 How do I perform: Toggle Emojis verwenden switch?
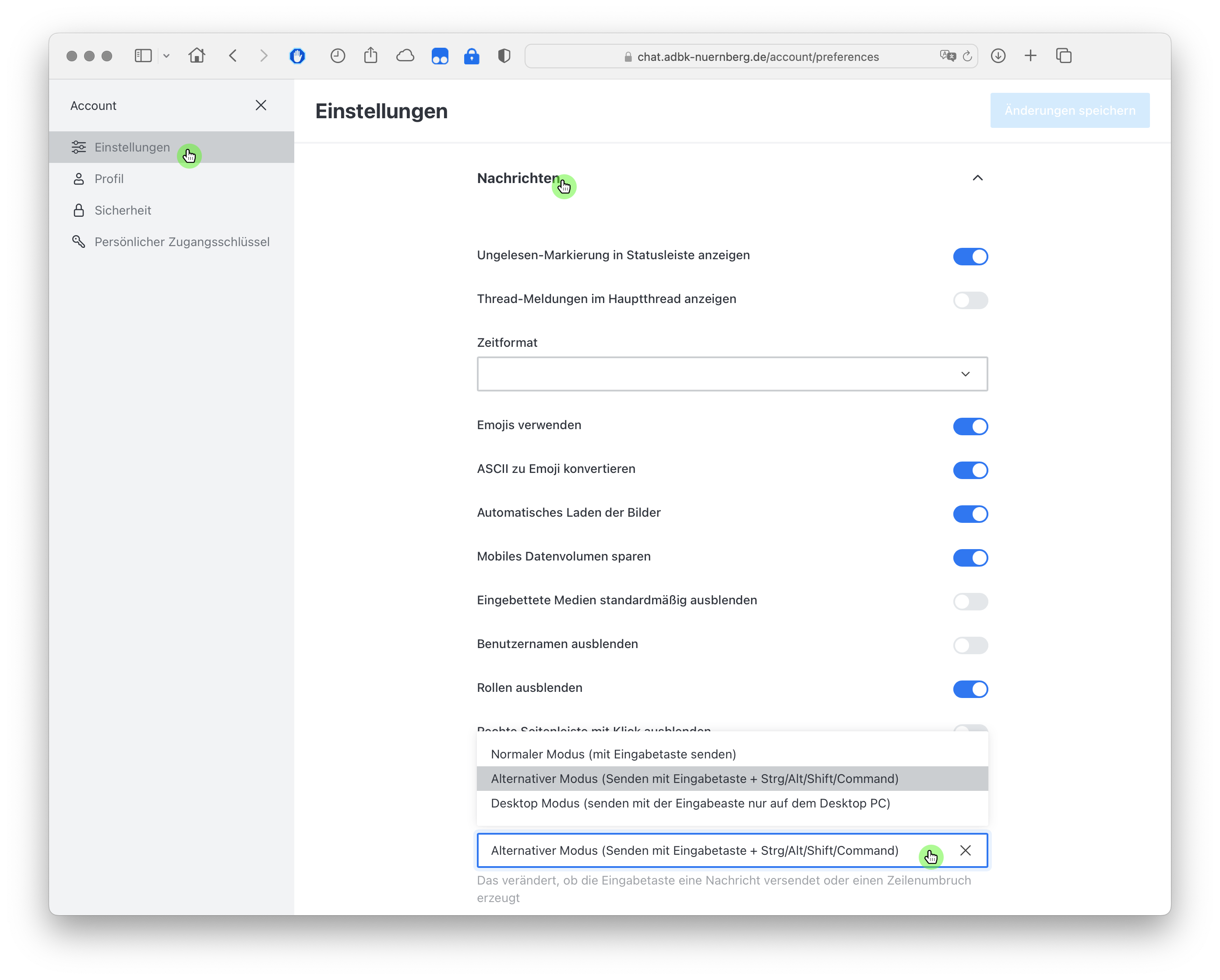tap(970, 426)
